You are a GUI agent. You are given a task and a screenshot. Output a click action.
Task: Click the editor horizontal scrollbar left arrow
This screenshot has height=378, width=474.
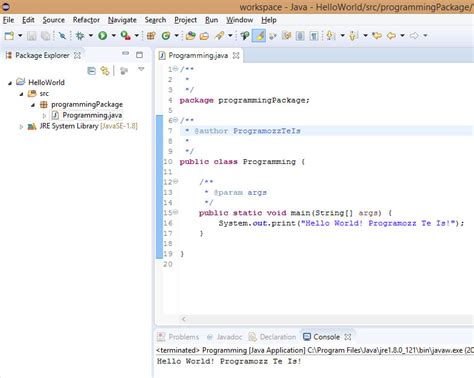pos(184,319)
